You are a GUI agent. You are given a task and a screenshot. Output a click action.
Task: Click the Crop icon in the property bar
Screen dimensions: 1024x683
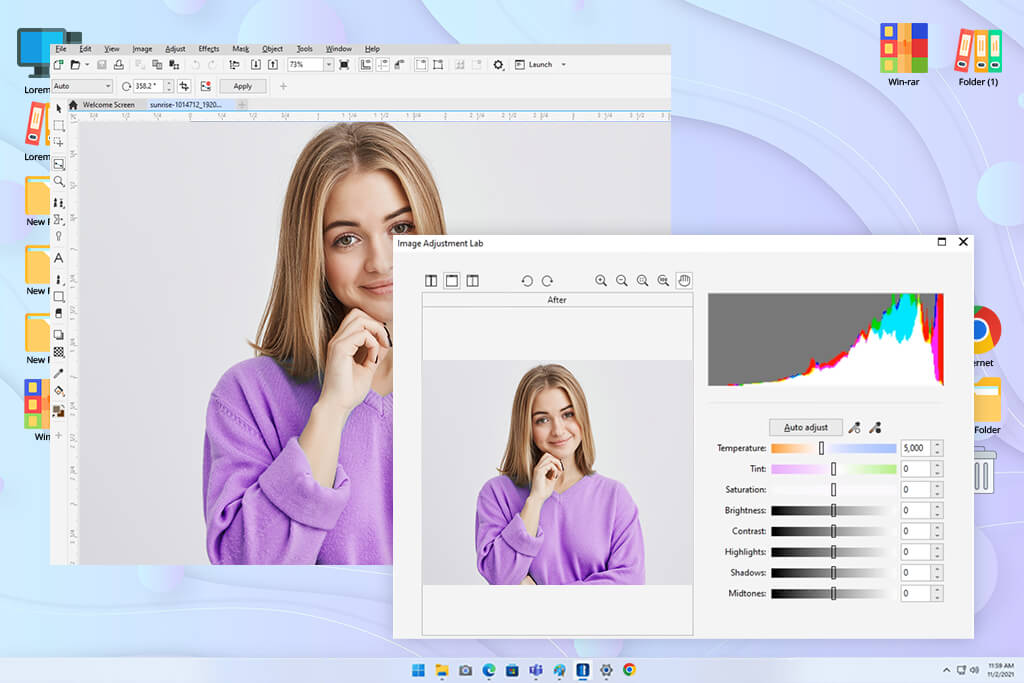pos(185,86)
